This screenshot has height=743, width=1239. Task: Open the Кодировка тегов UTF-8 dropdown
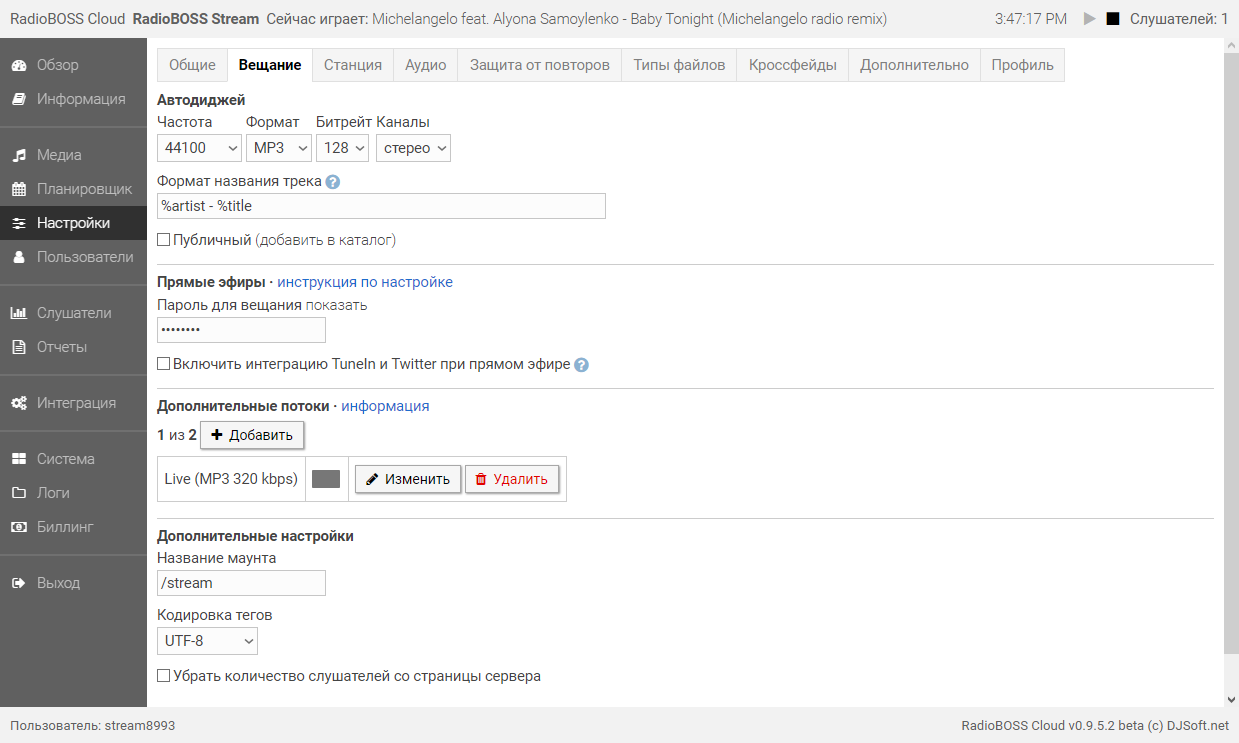[207, 640]
